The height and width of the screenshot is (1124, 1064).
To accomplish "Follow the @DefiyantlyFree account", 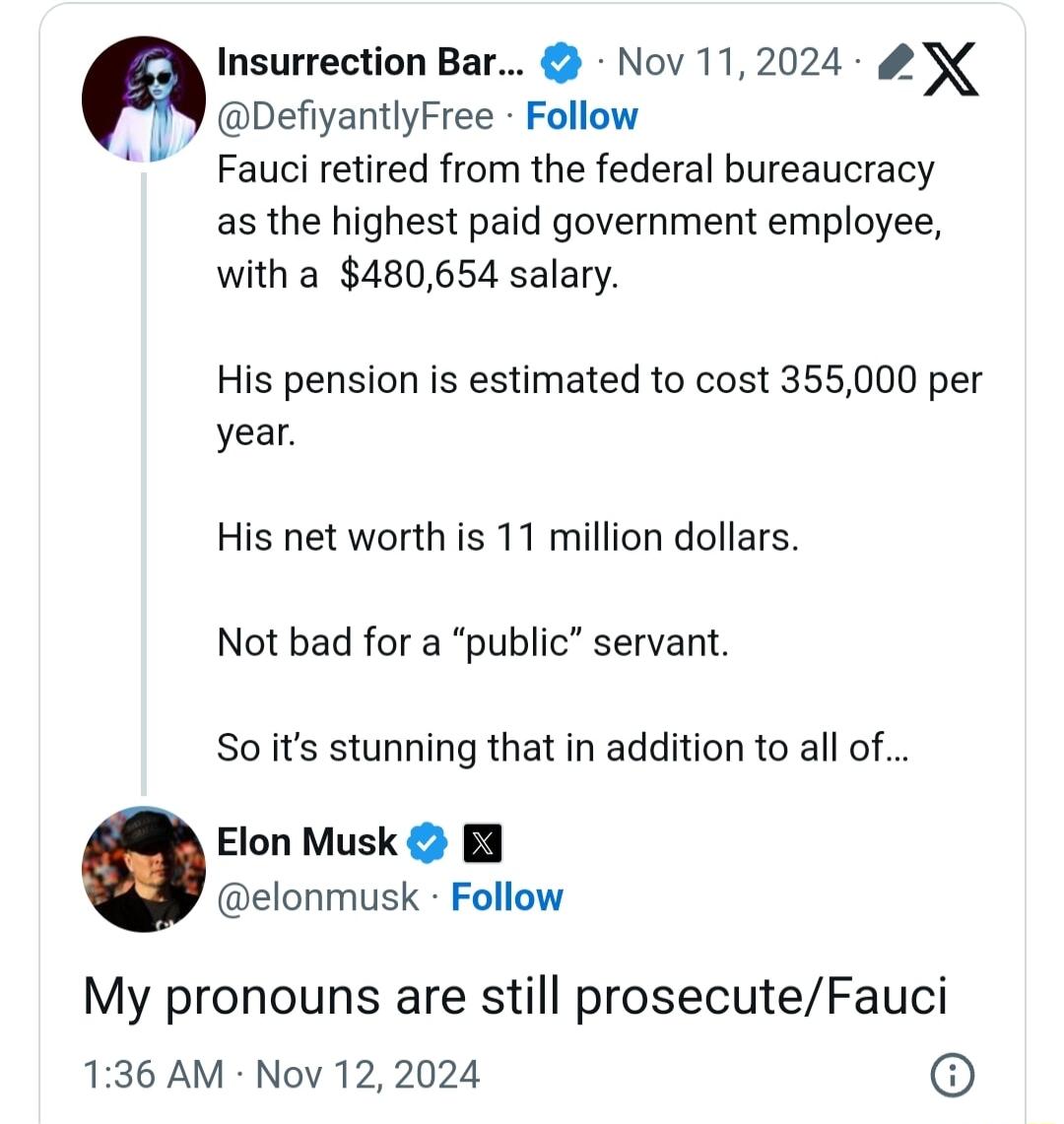I will [581, 116].
